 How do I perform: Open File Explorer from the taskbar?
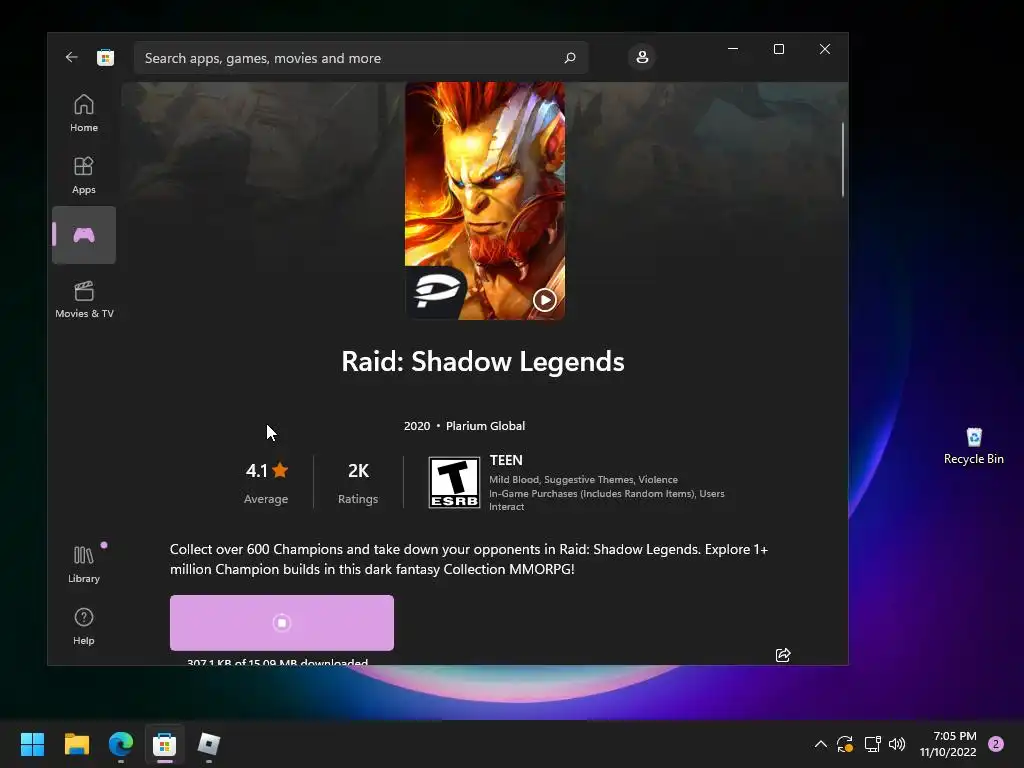(76, 744)
